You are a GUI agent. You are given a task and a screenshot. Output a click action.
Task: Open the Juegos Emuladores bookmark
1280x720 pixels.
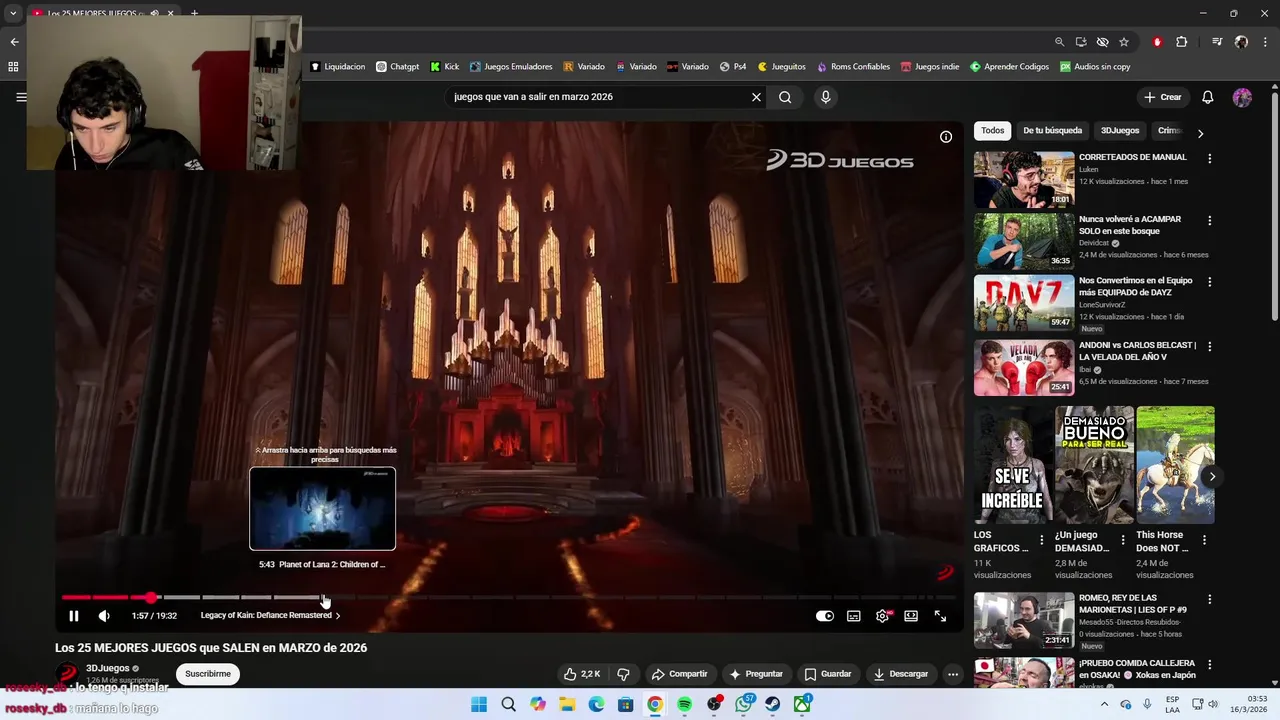click(511, 67)
